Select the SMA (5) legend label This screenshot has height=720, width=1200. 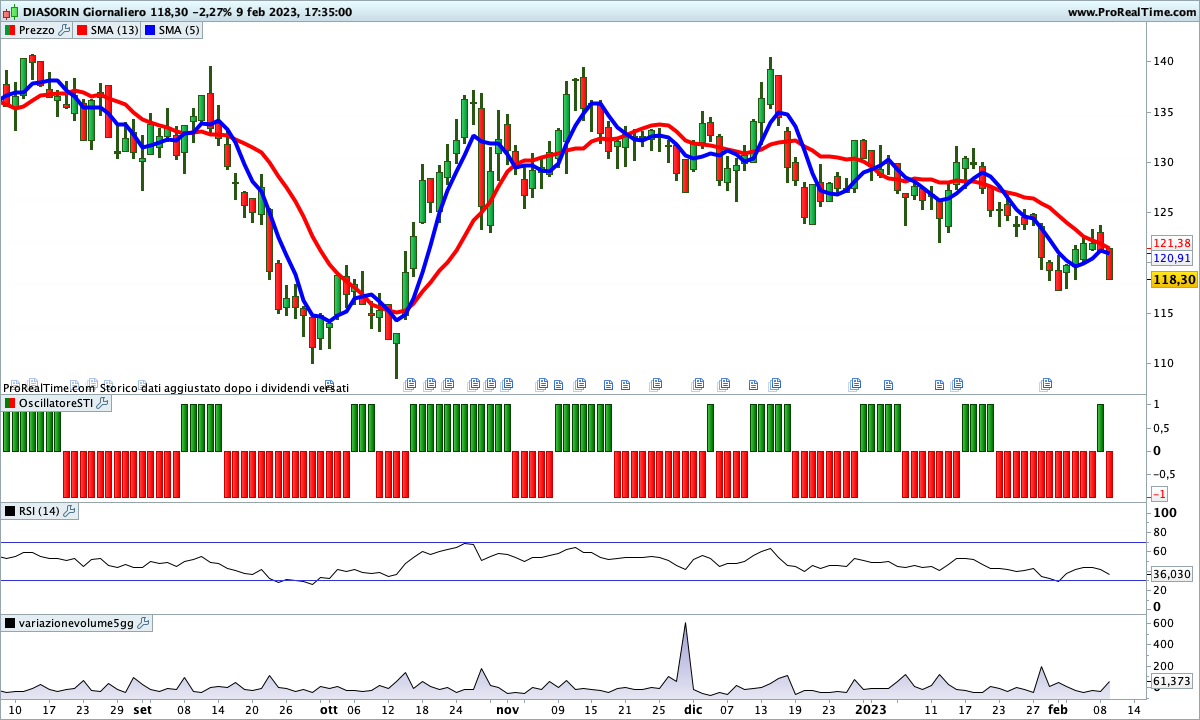click(x=178, y=30)
